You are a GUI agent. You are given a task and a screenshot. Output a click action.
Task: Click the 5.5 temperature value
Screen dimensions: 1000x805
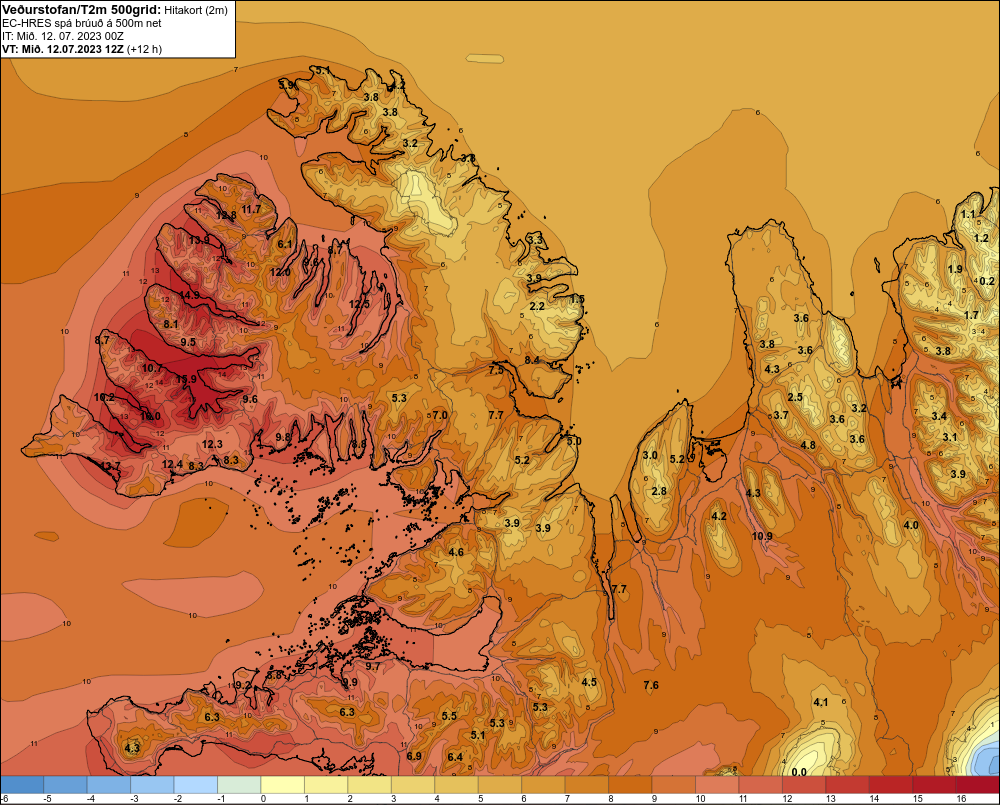click(x=450, y=716)
